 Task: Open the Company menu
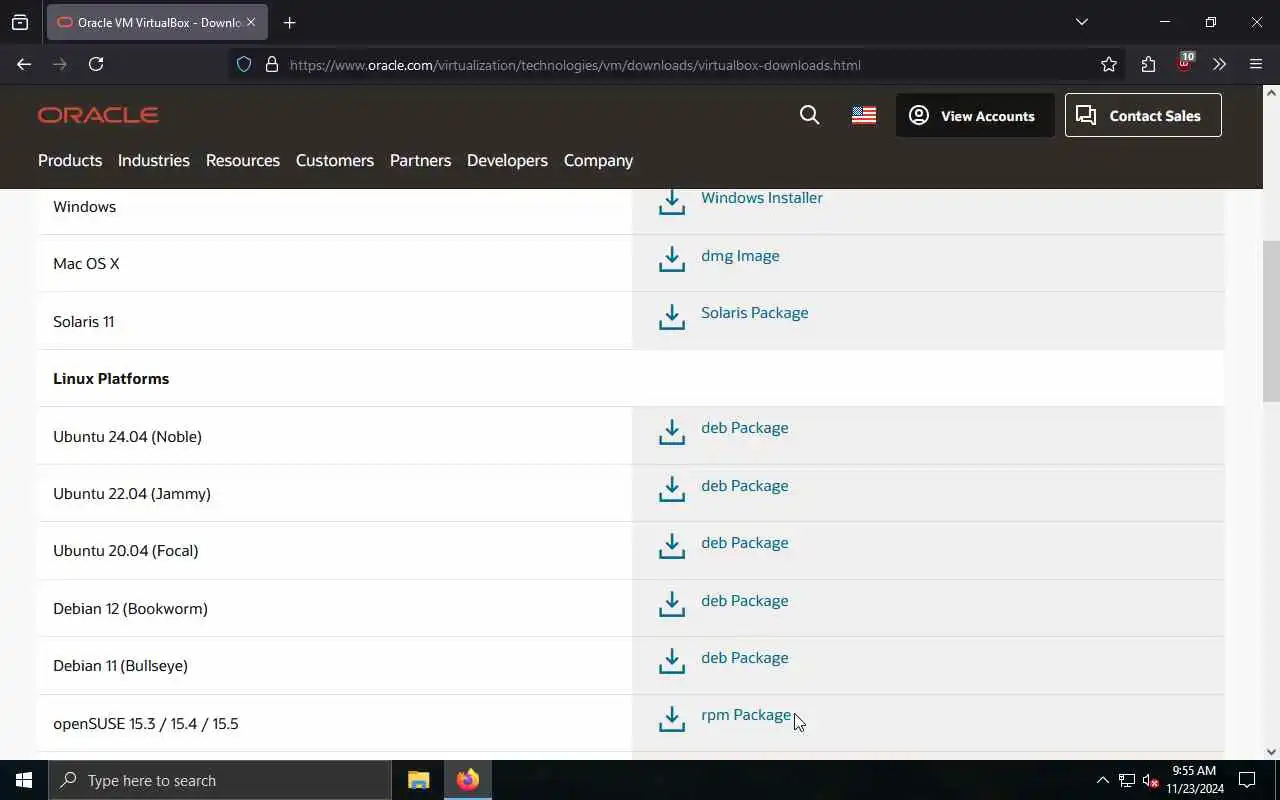(598, 160)
